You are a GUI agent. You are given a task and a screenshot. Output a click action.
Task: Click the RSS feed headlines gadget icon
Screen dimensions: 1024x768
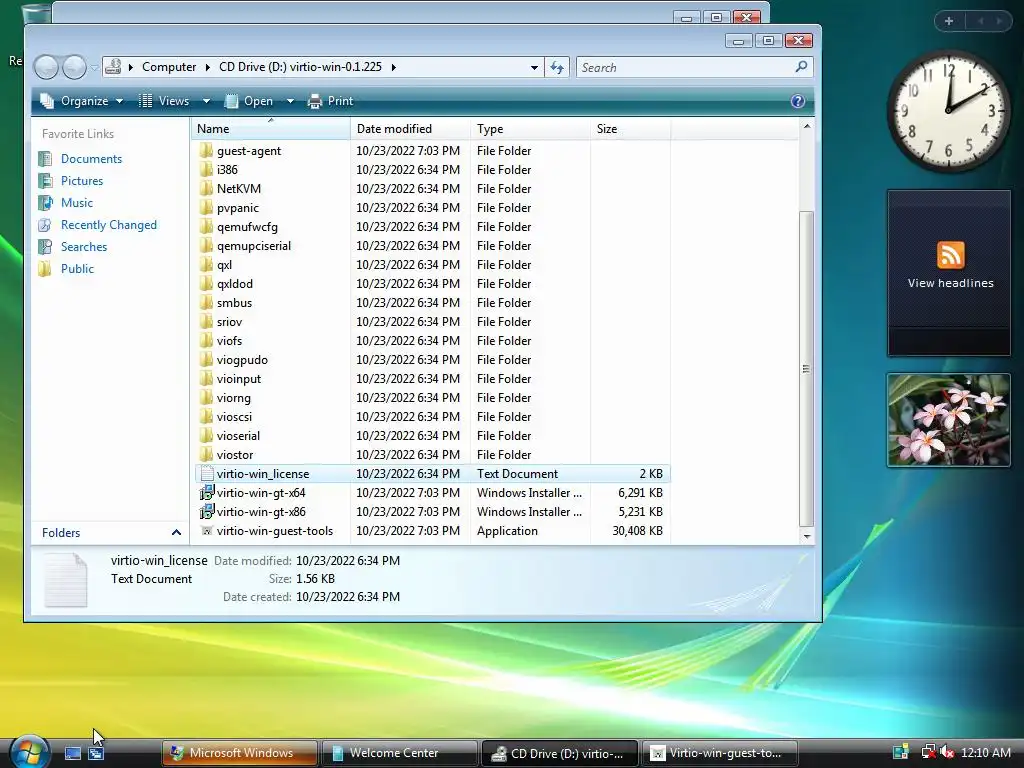point(950,255)
